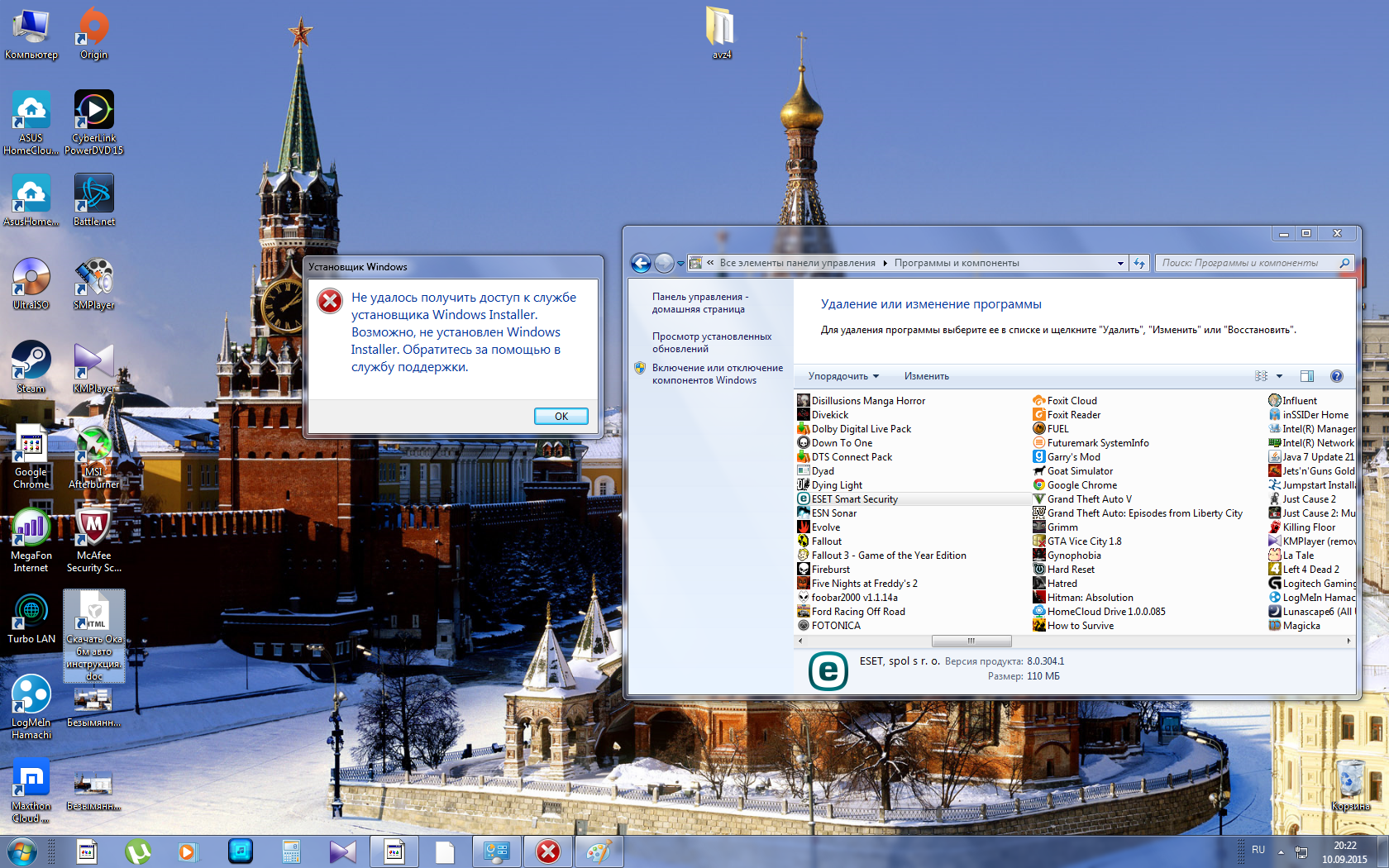The height and width of the screenshot is (868, 1389).
Task: Expand the view options dropdown arrow
Action: (1279, 376)
